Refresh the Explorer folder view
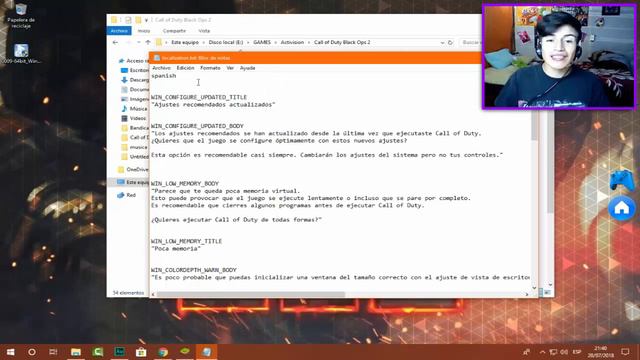The image size is (640, 360). pyautogui.click(x=450, y=42)
